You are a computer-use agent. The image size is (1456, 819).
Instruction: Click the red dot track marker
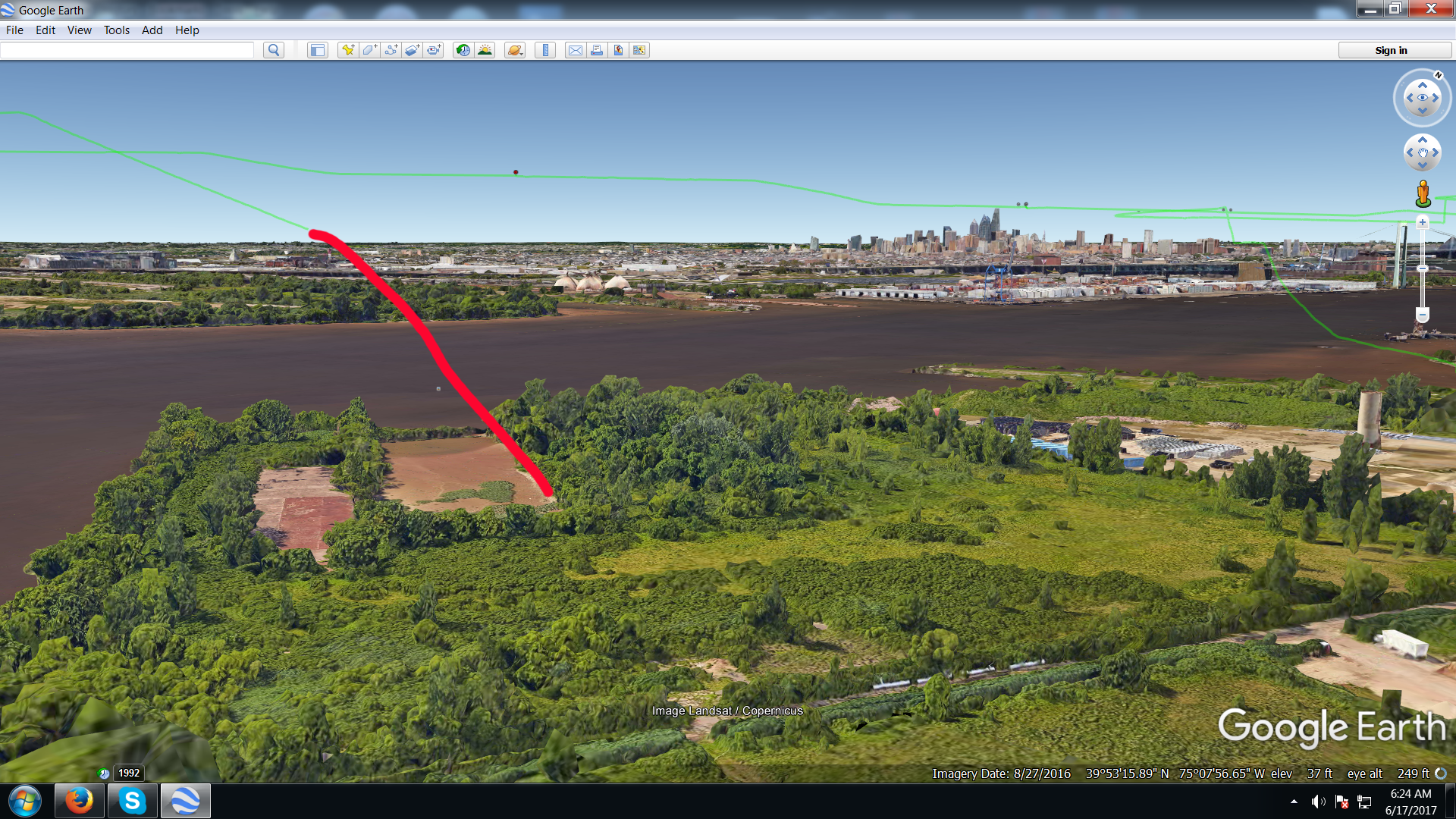pos(516,172)
